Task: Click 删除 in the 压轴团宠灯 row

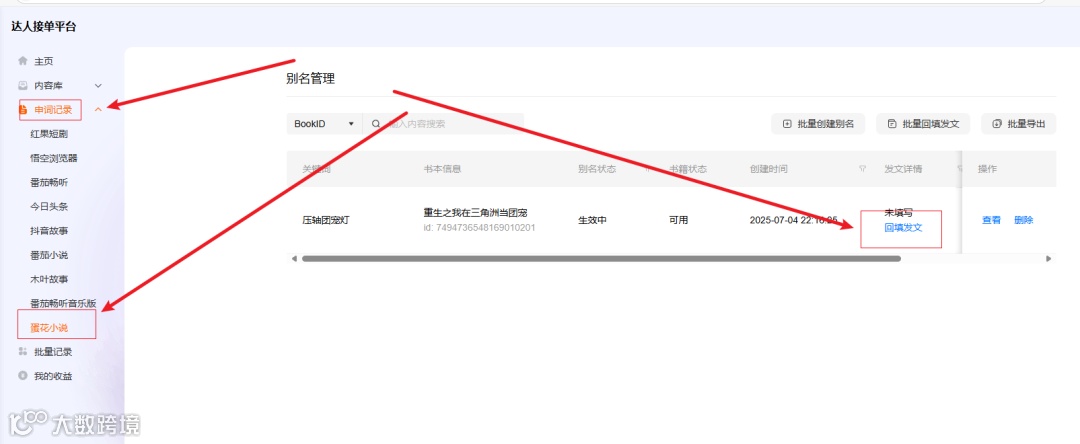Action: click(1024, 220)
